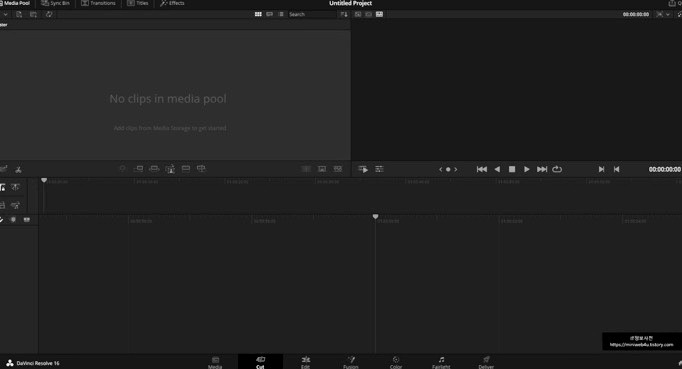The height and width of the screenshot is (369, 682).
Task: Switch media pool to filmstrip view
Action: click(270, 14)
